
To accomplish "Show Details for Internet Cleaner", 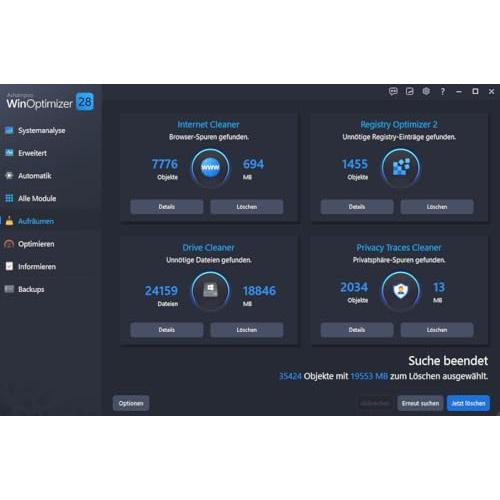I will [x=167, y=207].
